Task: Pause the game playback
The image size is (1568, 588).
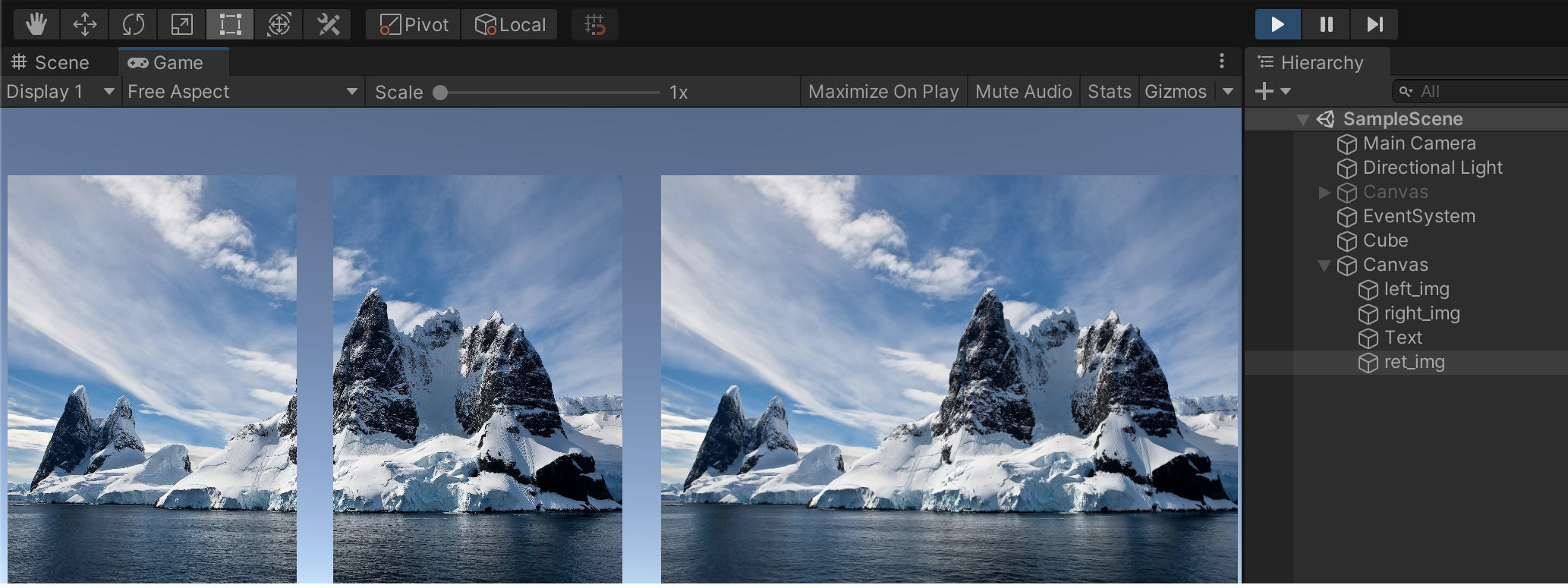Action: (1326, 24)
